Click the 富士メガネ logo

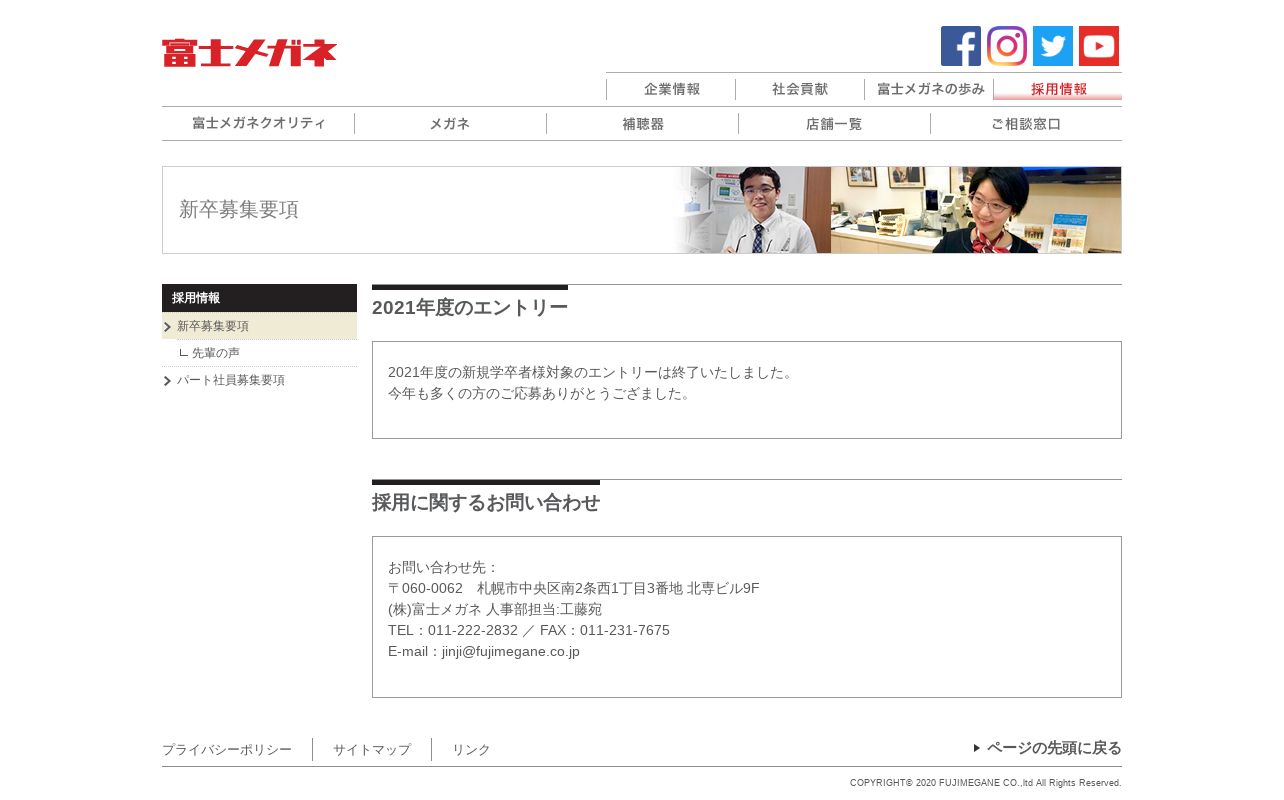pyautogui.click(x=249, y=53)
